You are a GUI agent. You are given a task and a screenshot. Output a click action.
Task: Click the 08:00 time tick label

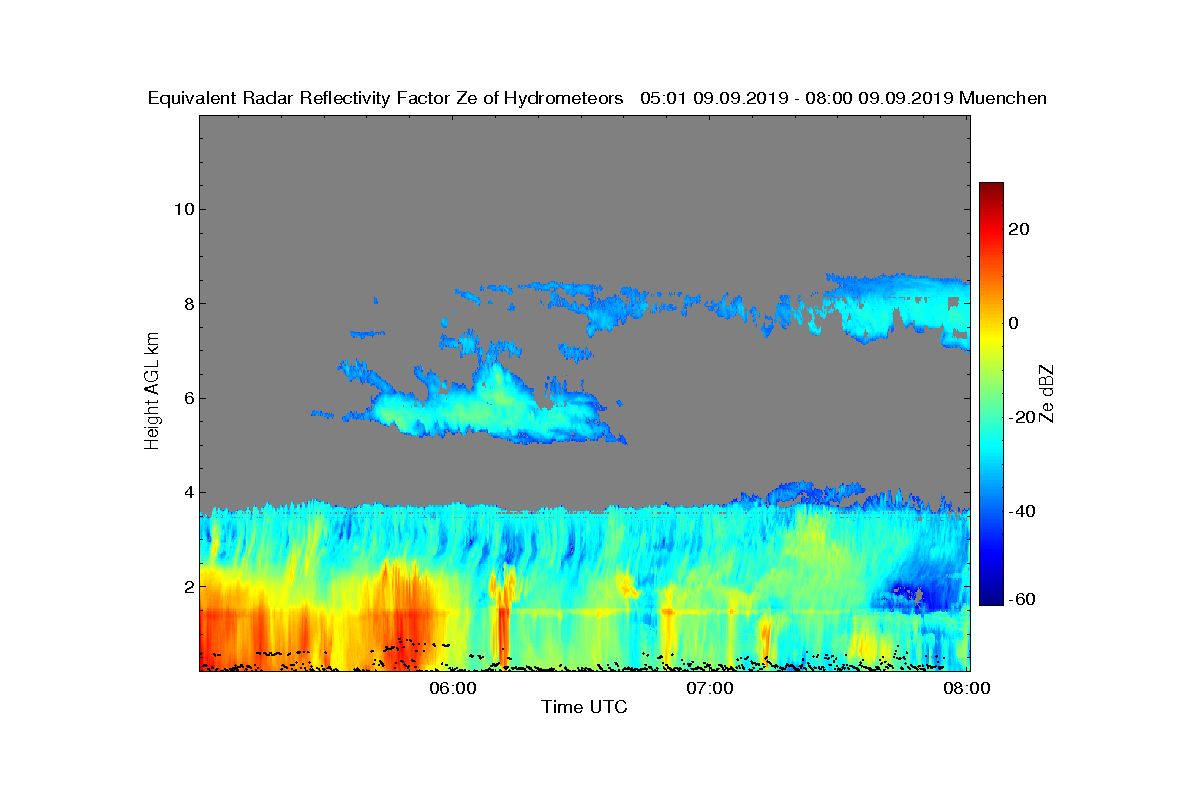967,688
